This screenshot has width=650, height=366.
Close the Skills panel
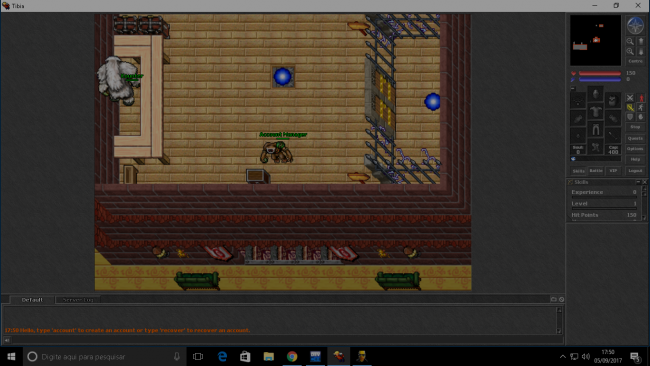pyautogui.click(x=645, y=182)
